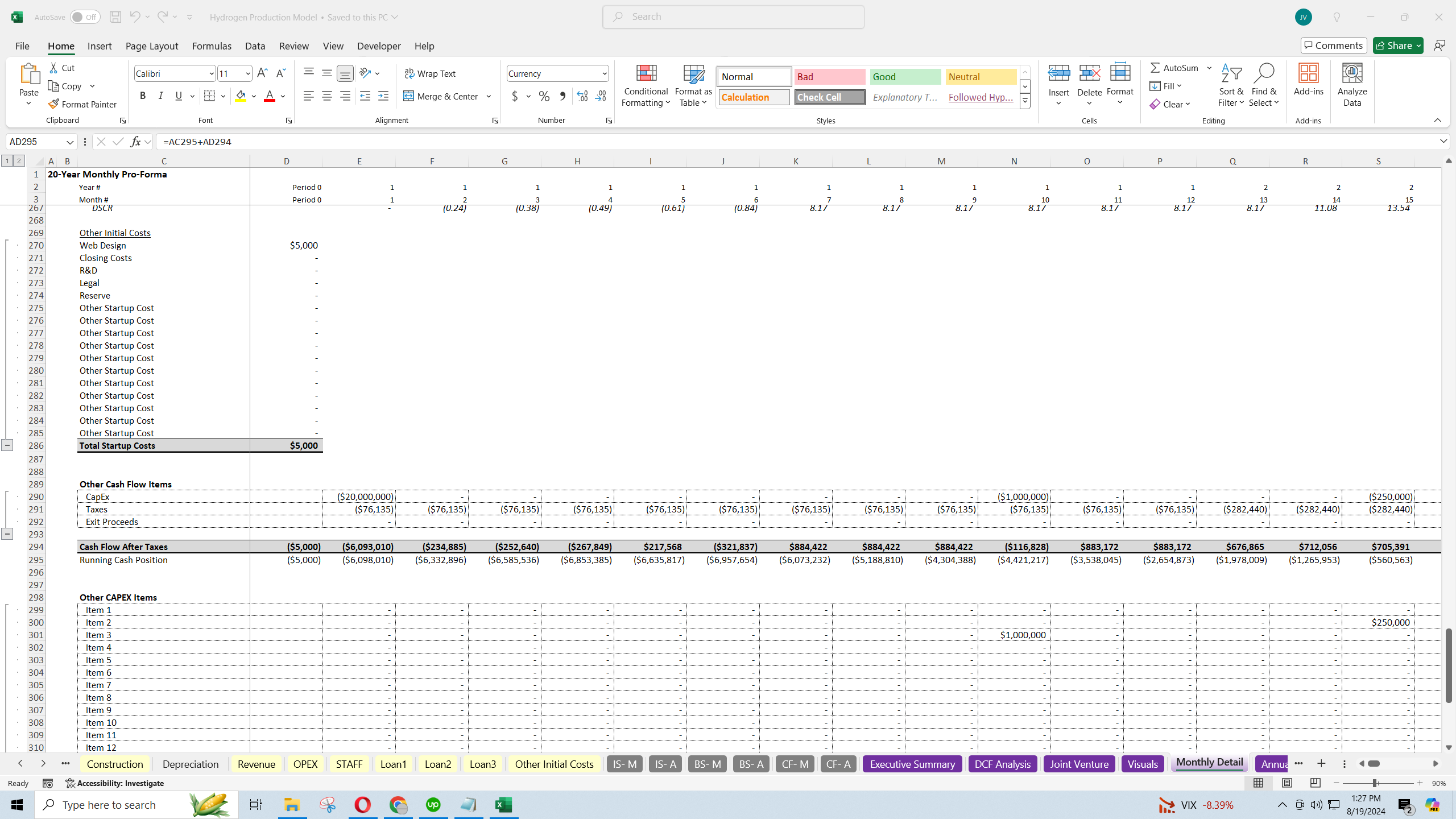Click the Delete cells icon

pyautogui.click(x=1089, y=73)
